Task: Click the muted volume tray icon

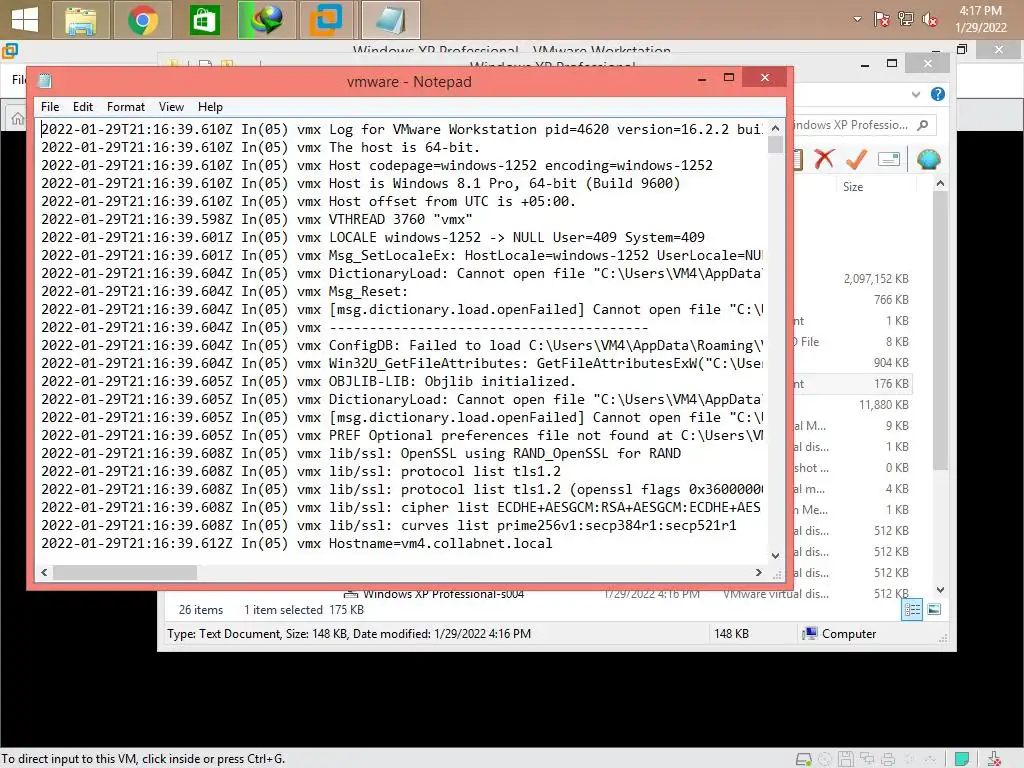Action: [930, 19]
